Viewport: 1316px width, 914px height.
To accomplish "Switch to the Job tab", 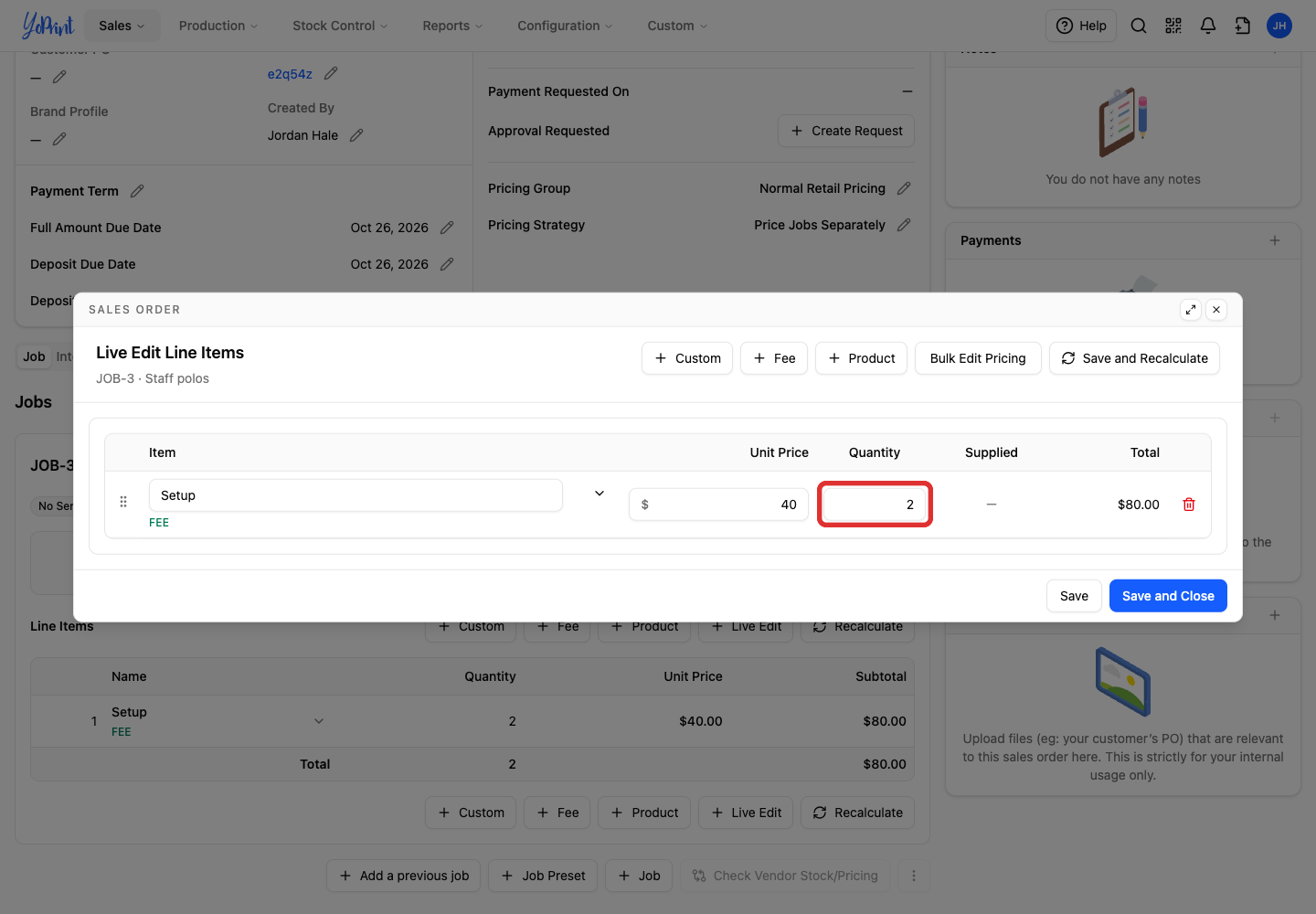I will (x=34, y=356).
